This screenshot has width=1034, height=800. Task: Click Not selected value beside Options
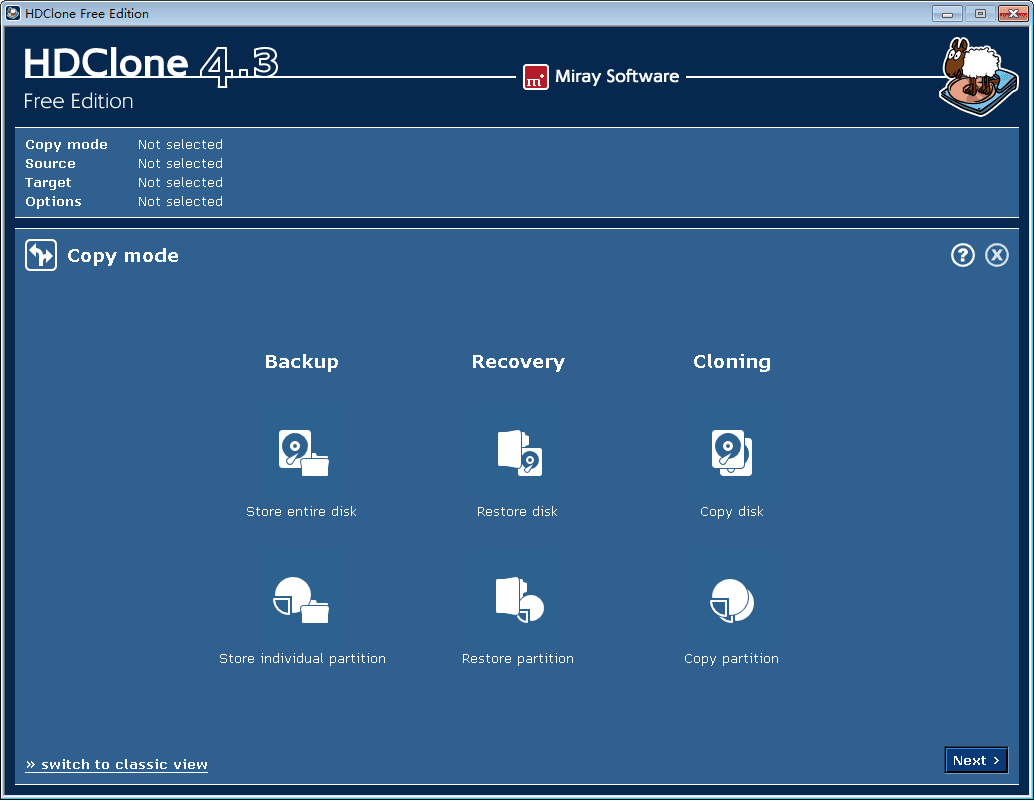pos(180,202)
